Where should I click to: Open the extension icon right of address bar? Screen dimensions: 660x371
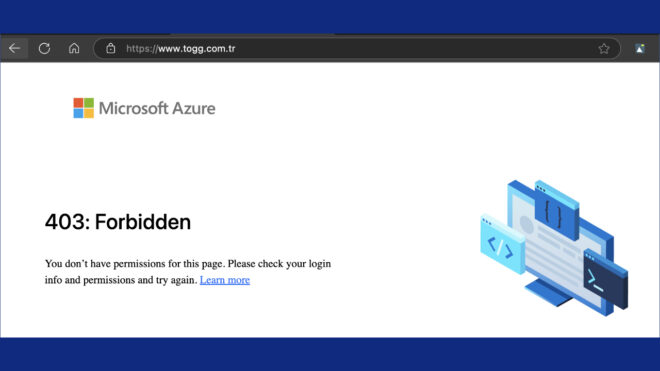tap(640, 49)
